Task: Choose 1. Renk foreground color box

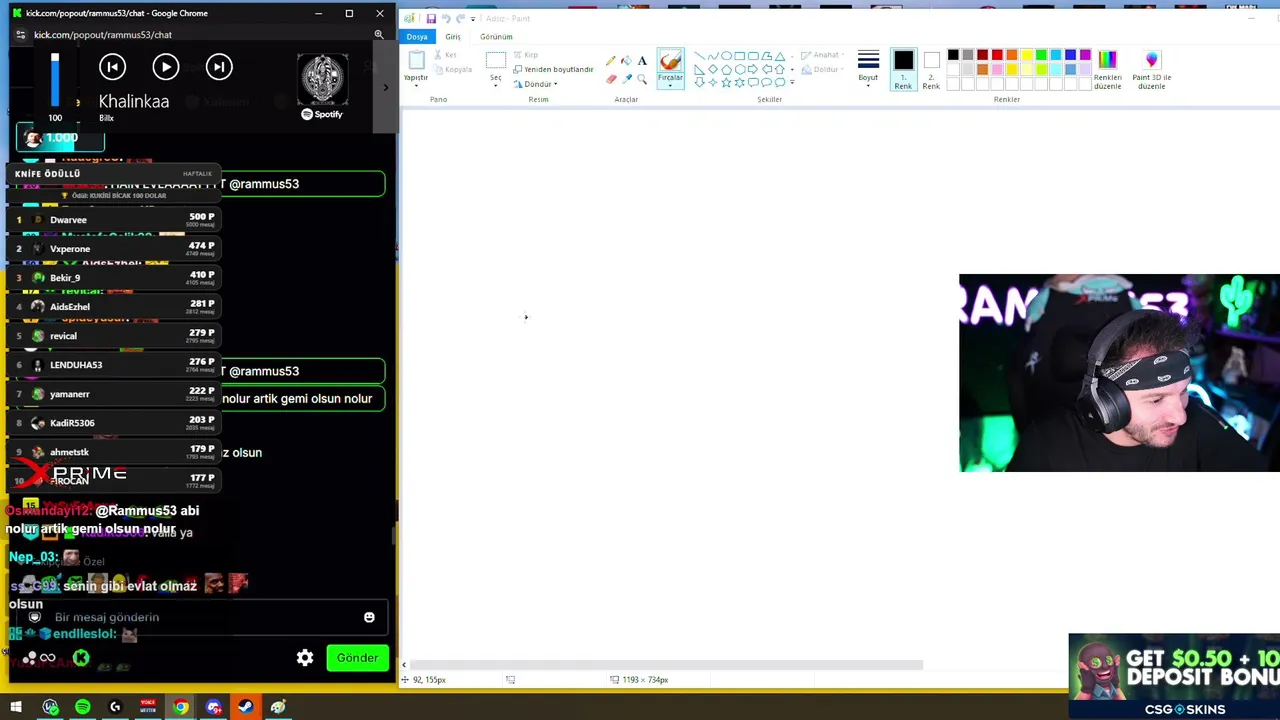Action: [x=903, y=69]
